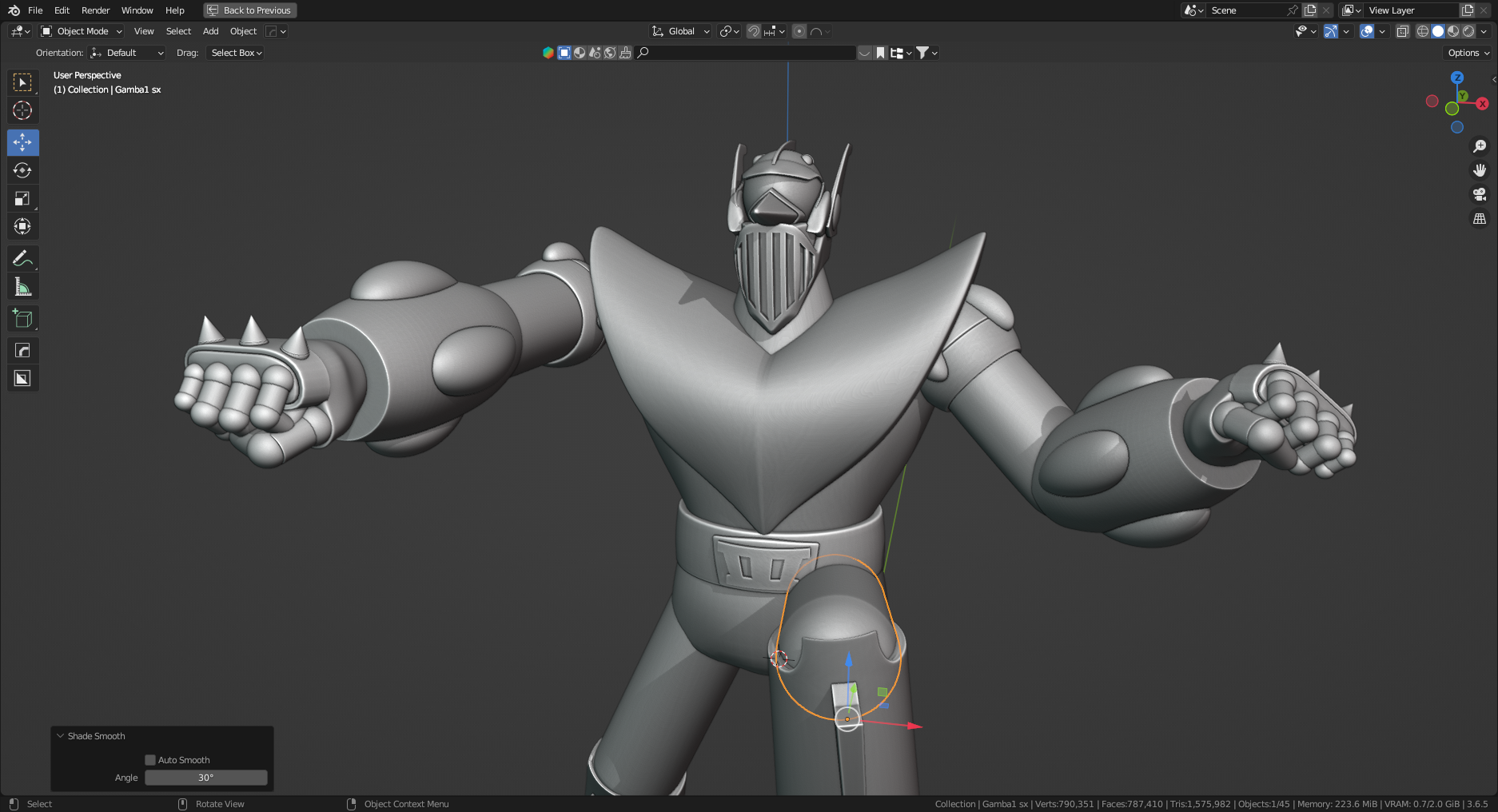The width and height of the screenshot is (1498, 812).
Task: Toggle the camera view gizmo
Action: coord(1480,194)
